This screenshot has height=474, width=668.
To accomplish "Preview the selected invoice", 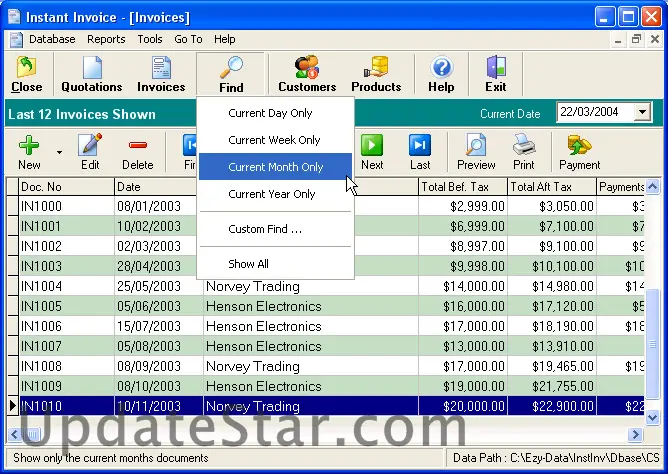I will click(476, 152).
